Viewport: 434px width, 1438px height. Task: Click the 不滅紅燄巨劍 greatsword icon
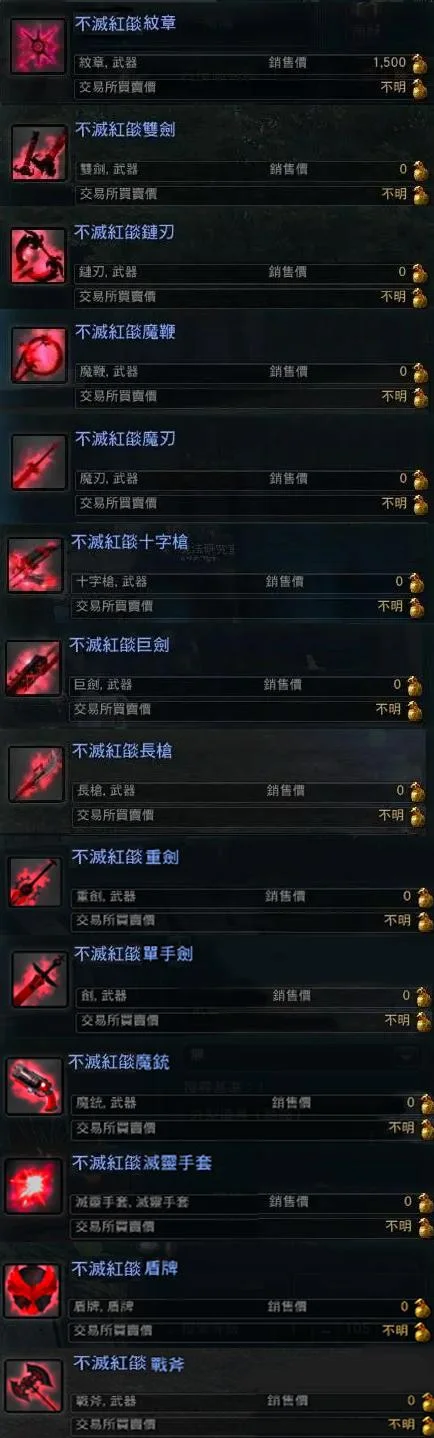point(33,669)
